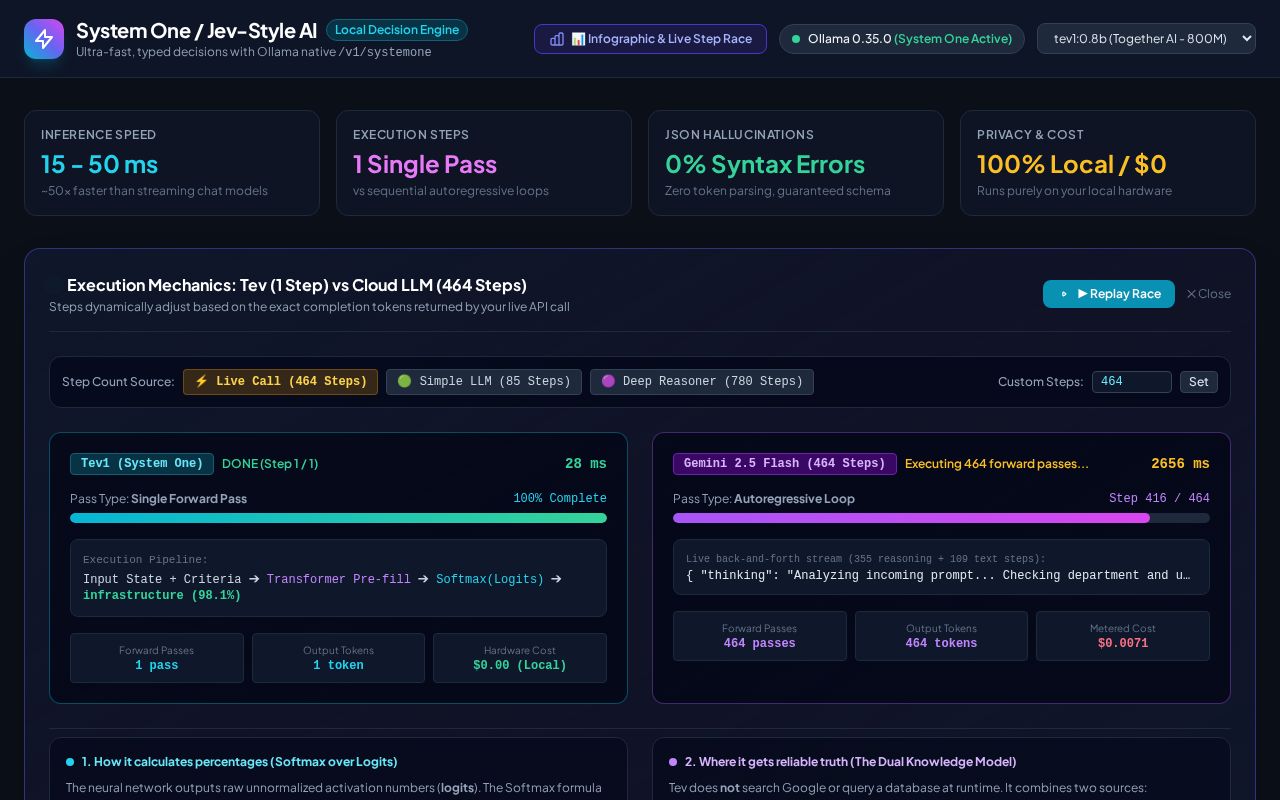The image size is (1280, 800).
Task: Click the 100% Complete status text
Action: click(560, 498)
